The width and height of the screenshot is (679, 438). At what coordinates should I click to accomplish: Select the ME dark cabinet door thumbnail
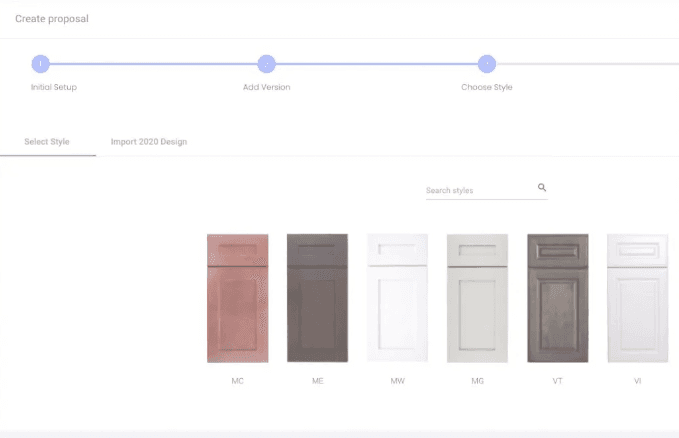coord(317,298)
